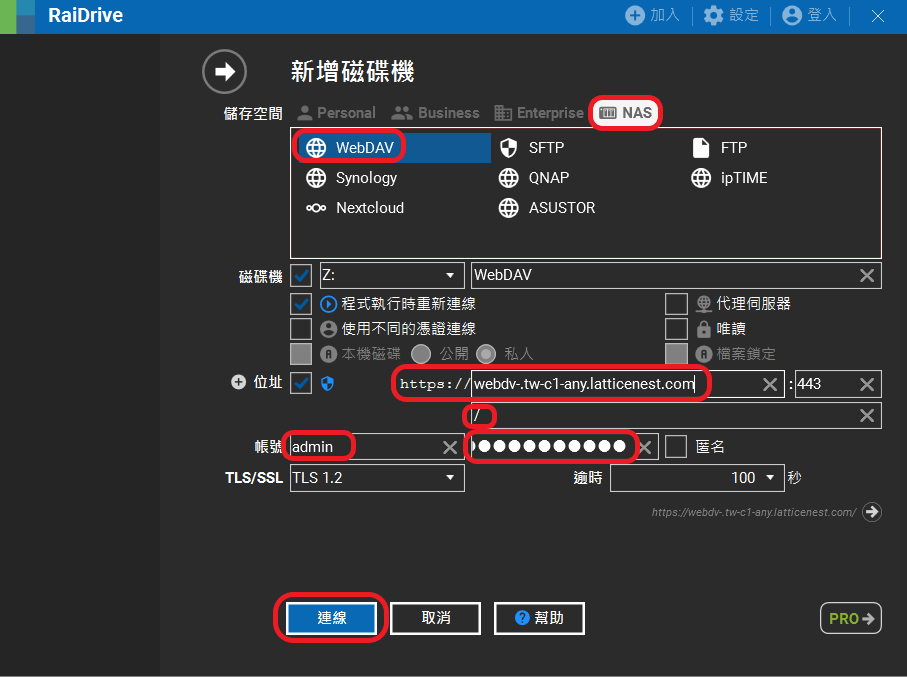Clear the WebDAV drive name field
Screen dimensions: 907x677
tap(867, 275)
